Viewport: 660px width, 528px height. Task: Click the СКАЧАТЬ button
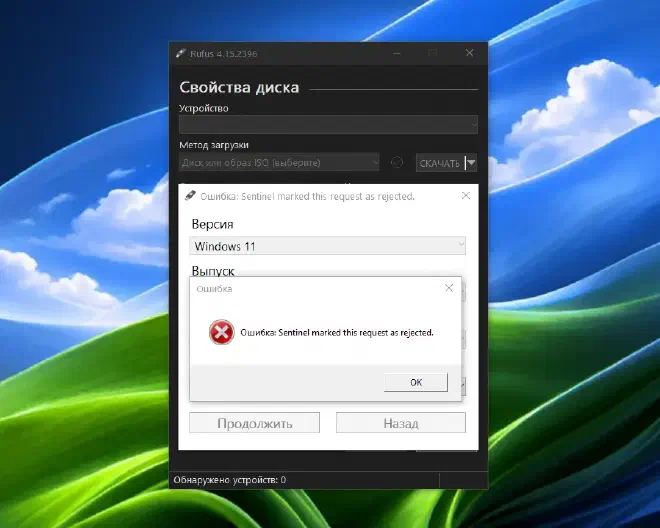pyautogui.click(x=439, y=163)
